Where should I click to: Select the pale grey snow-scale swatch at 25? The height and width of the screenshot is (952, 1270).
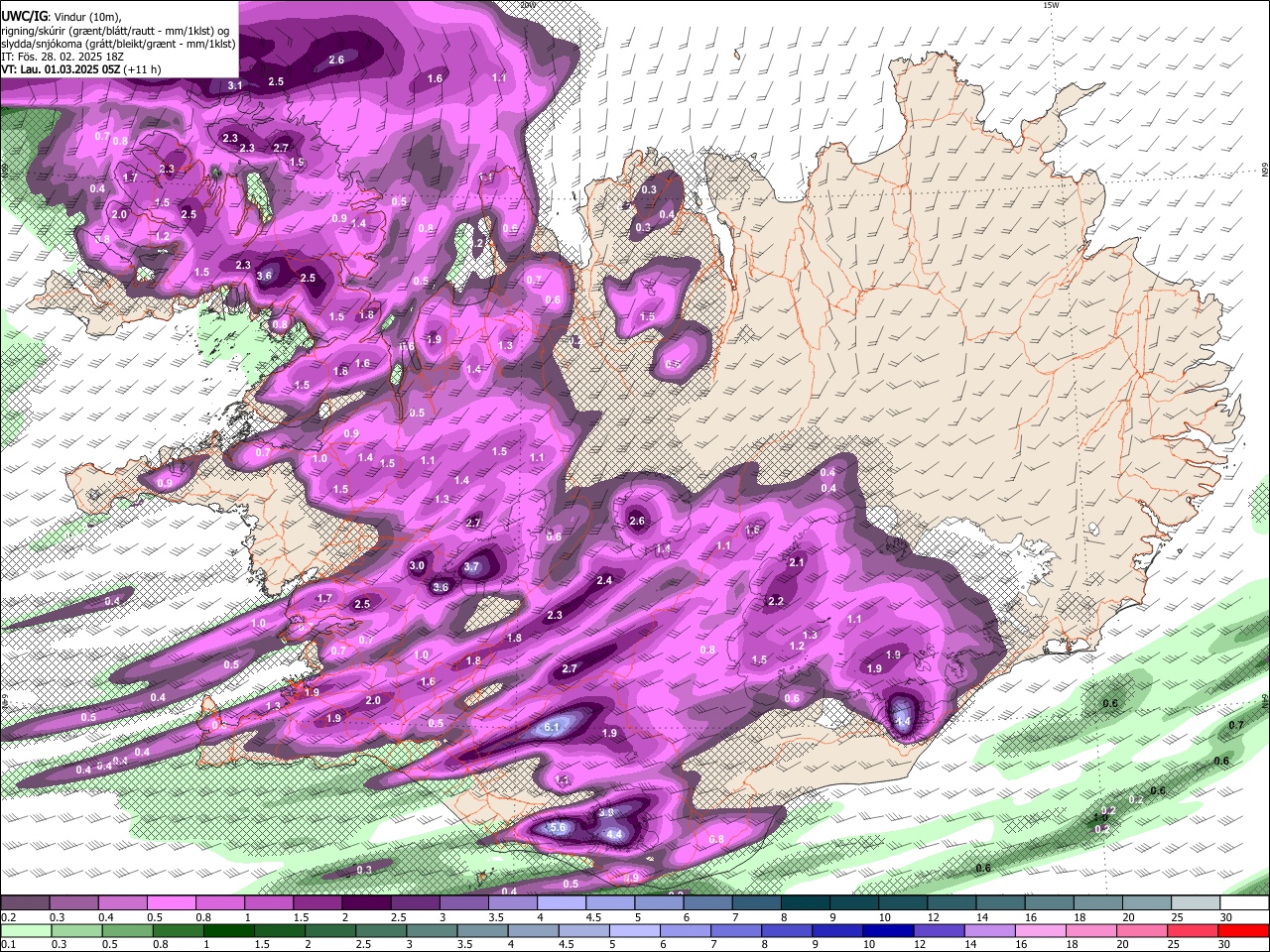tap(1197, 903)
